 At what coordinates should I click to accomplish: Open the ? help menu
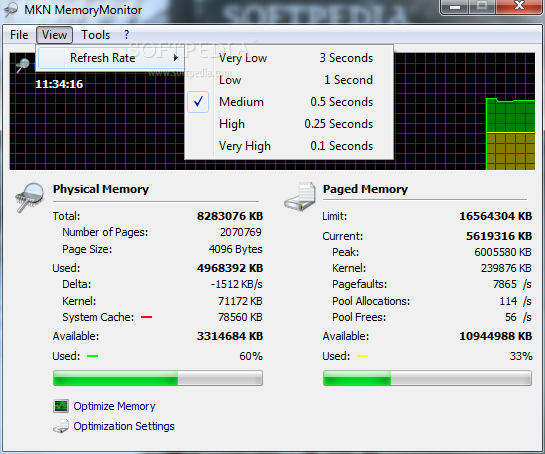pos(127,35)
